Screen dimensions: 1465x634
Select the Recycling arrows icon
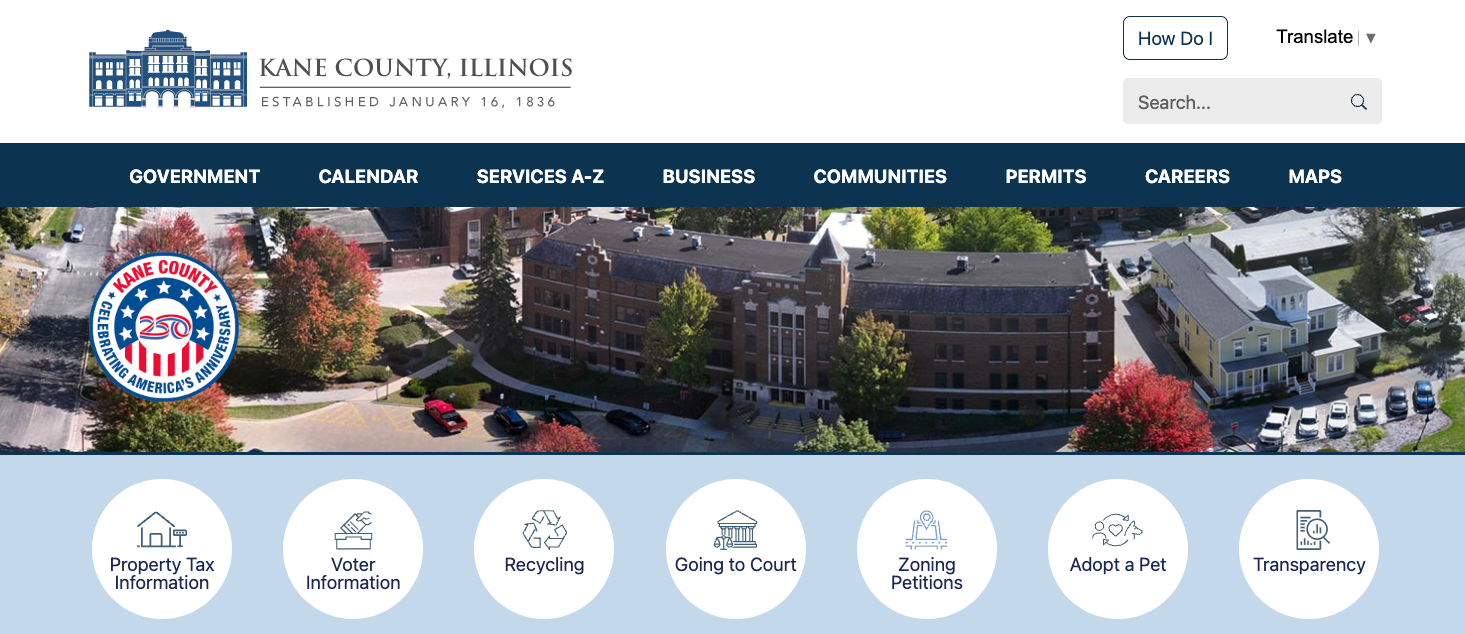click(544, 529)
